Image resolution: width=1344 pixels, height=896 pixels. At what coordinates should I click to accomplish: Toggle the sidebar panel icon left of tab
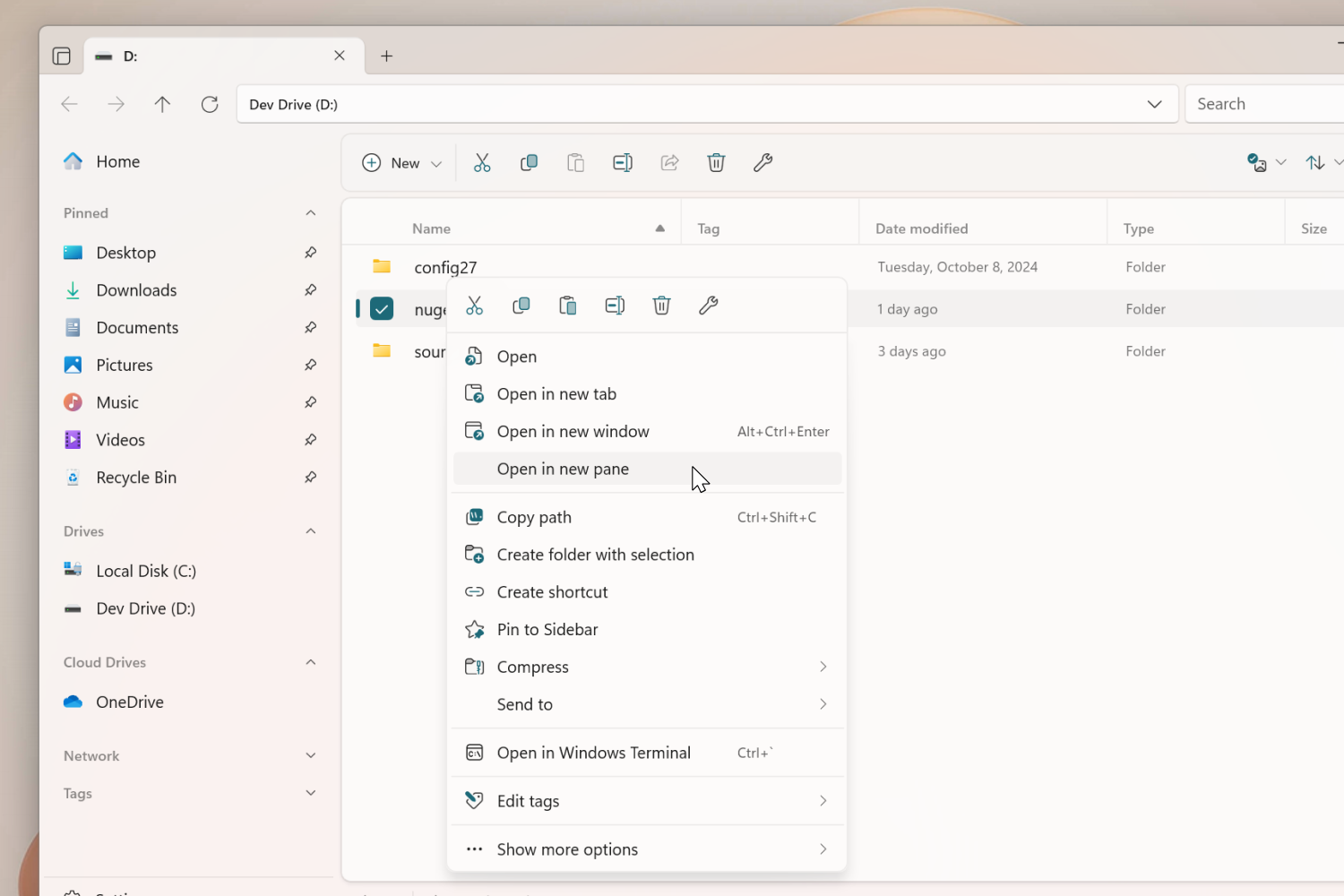tap(62, 56)
